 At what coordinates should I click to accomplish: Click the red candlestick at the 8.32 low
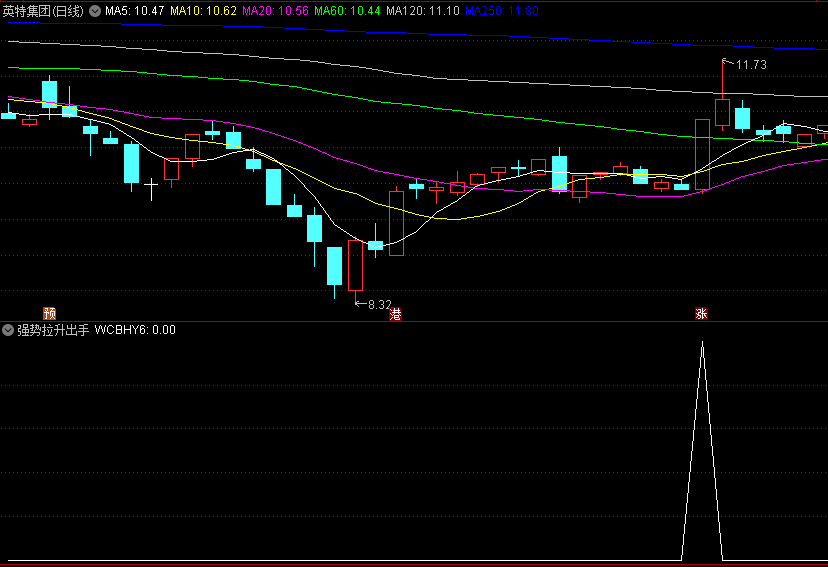(355, 265)
